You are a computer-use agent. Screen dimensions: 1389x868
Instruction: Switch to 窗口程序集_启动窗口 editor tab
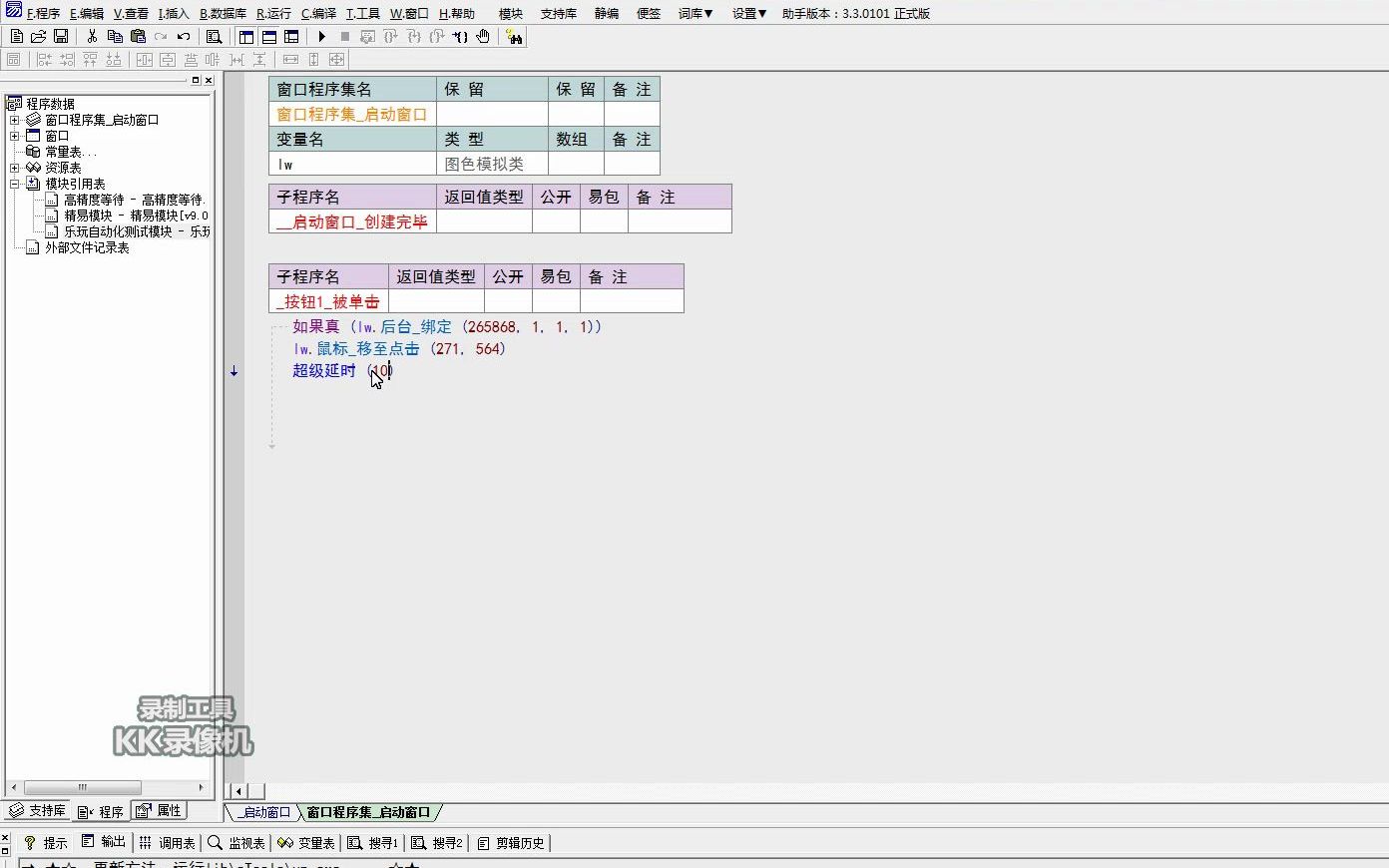[368, 812]
